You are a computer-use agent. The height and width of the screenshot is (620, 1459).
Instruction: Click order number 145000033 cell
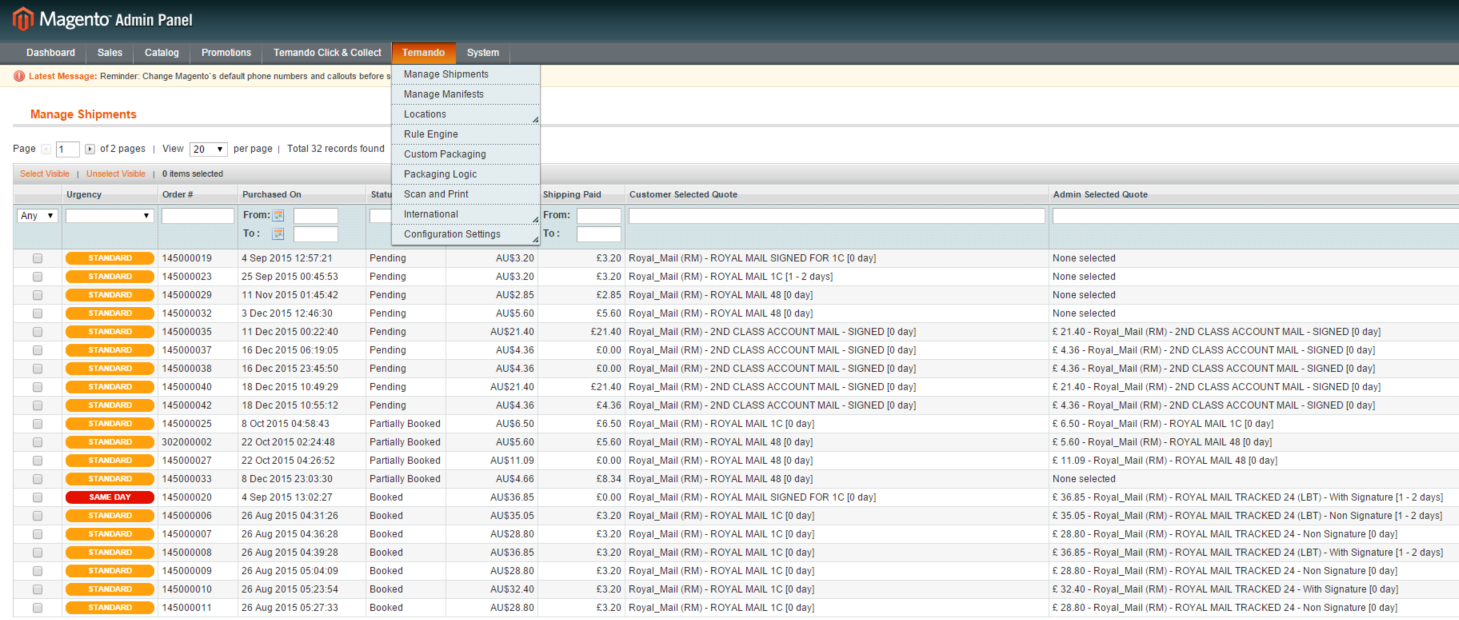(x=187, y=479)
